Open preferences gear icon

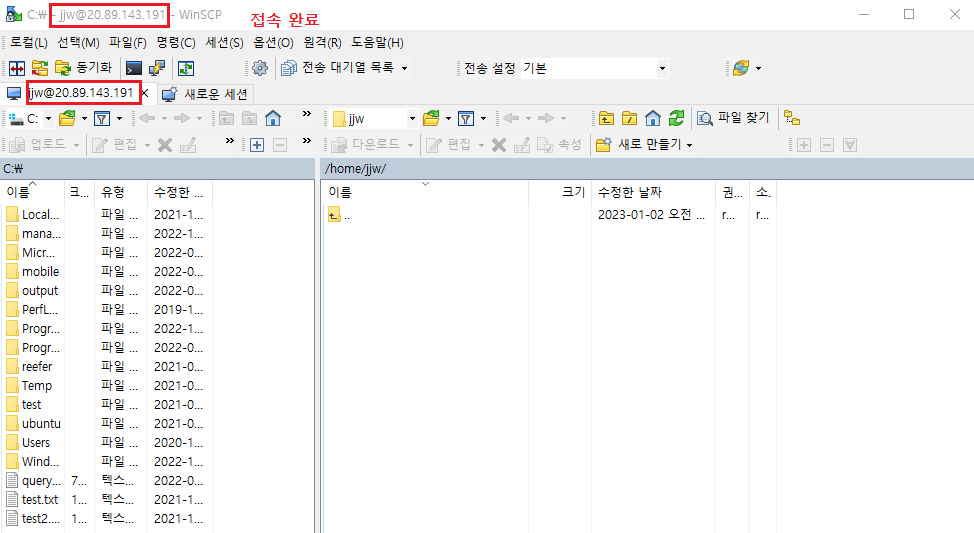260,68
